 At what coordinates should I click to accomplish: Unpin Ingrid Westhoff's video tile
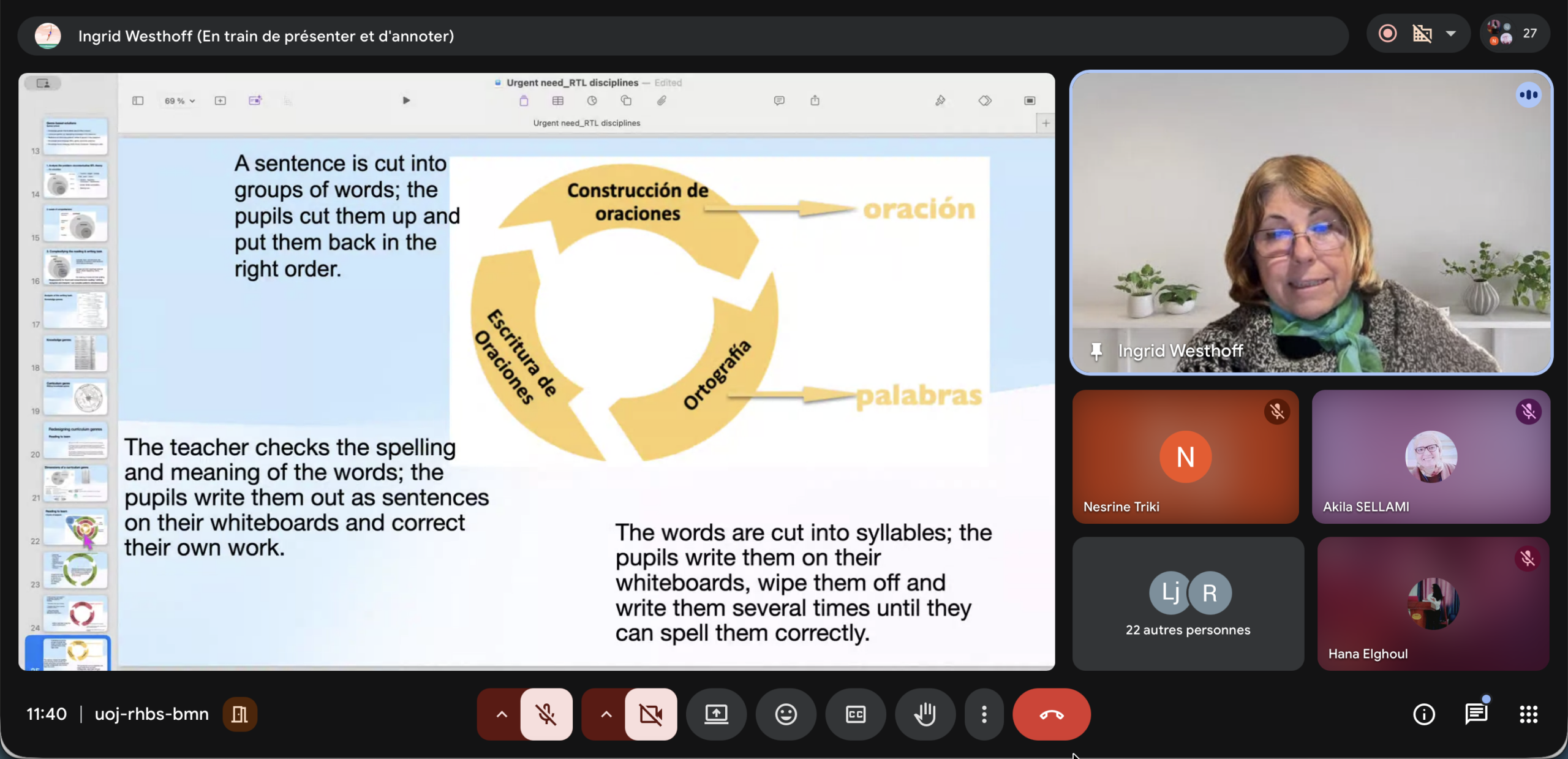pos(1096,351)
